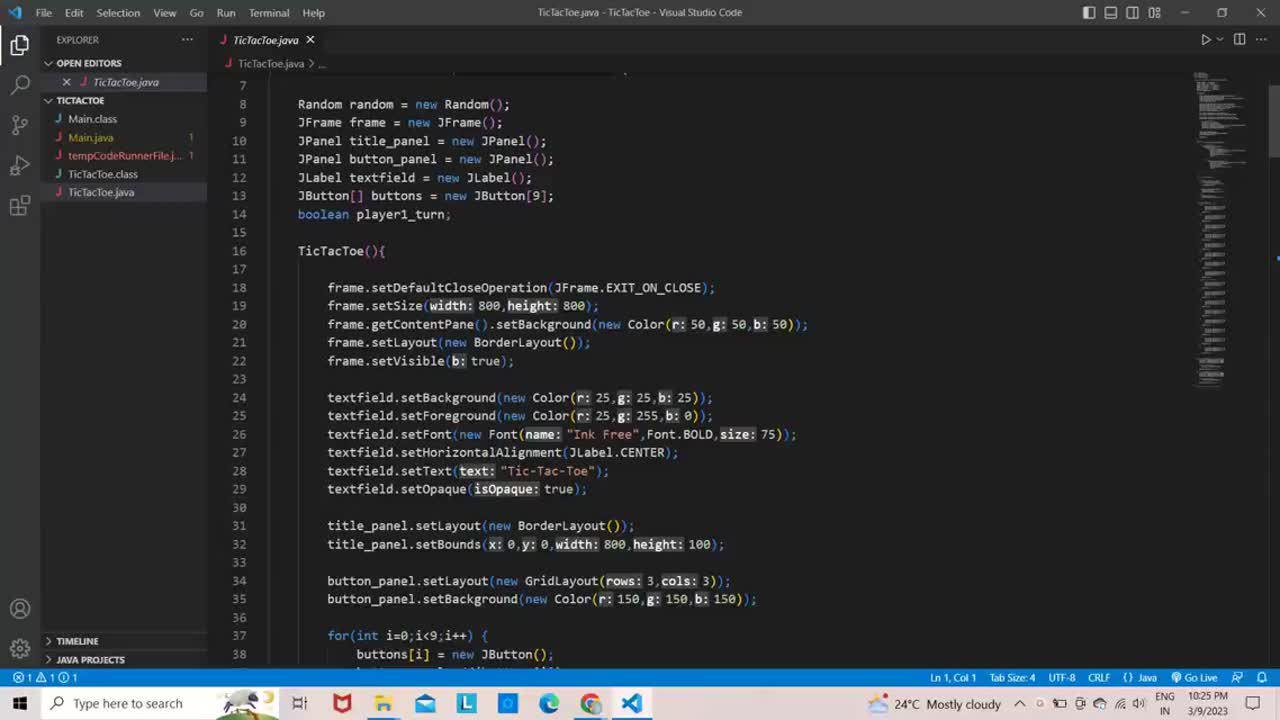Click TicTacToe.java breadcrumb item
1280x720 pixels.
pos(270,64)
